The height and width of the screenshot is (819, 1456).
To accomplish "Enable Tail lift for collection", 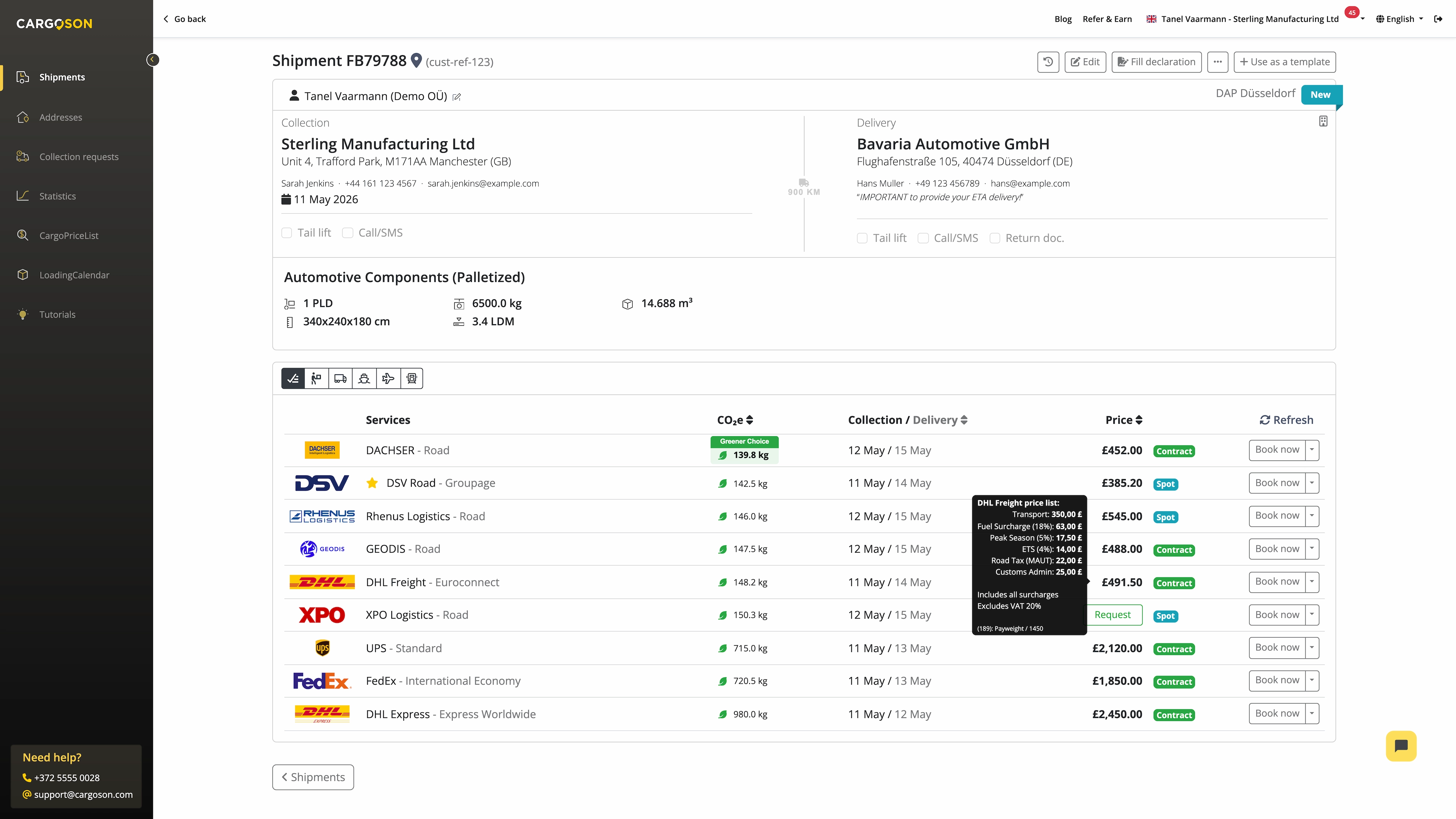I will (287, 233).
